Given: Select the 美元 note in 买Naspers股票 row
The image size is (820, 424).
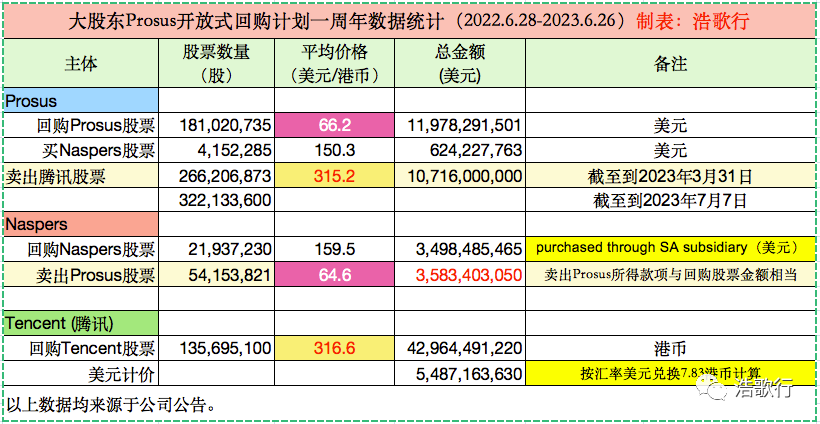Looking at the screenshot, I should (x=670, y=151).
